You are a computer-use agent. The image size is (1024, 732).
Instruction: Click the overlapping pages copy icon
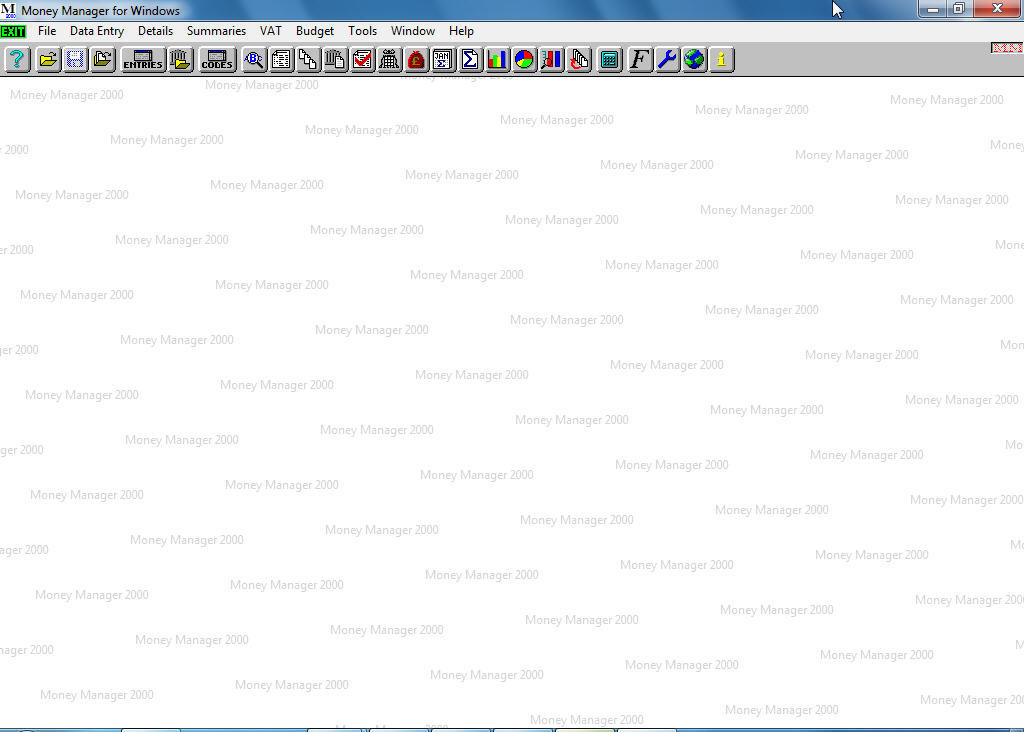pyautogui.click(x=308, y=60)
